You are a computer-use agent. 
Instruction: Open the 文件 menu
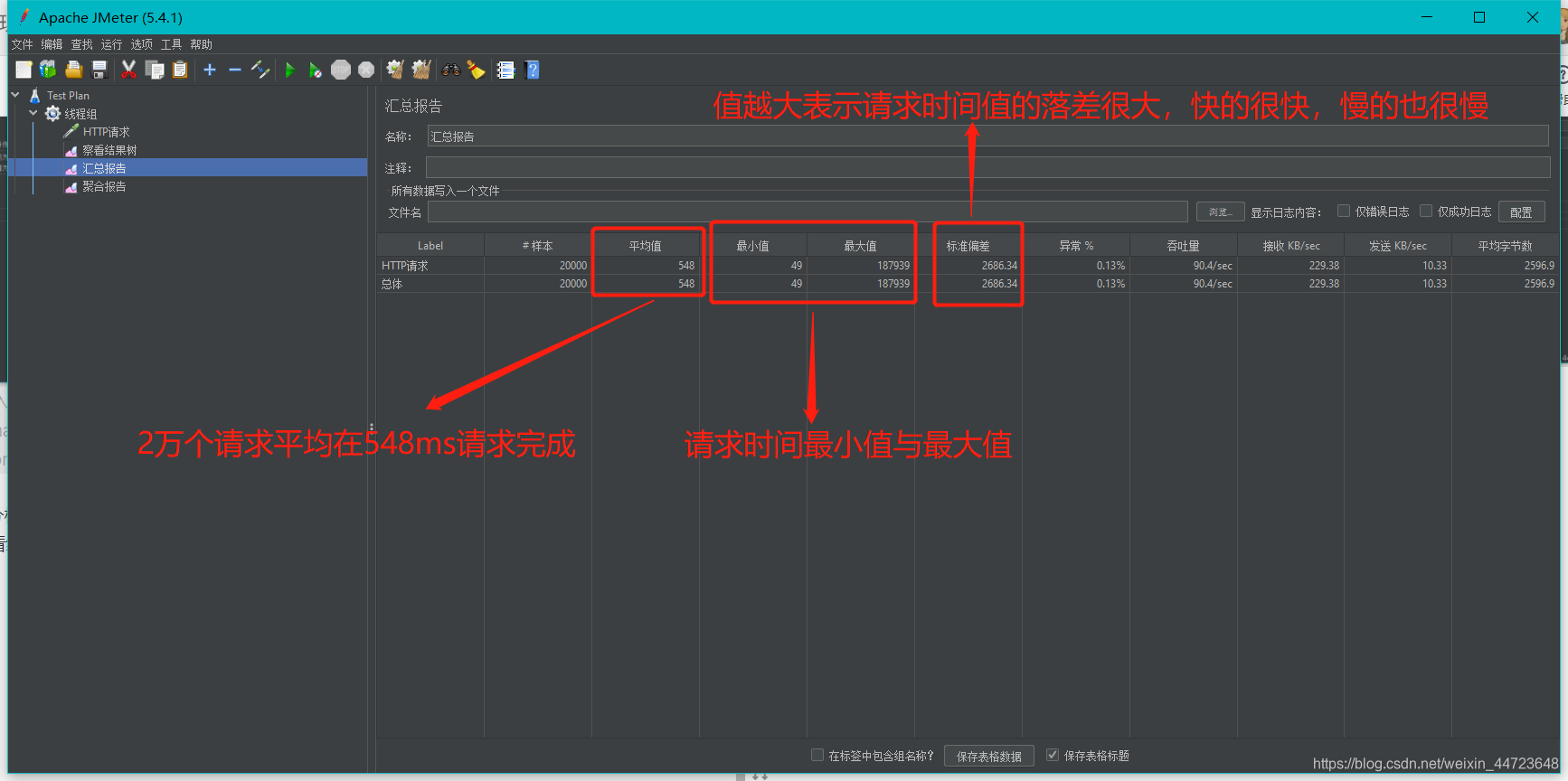click(22, 44)
